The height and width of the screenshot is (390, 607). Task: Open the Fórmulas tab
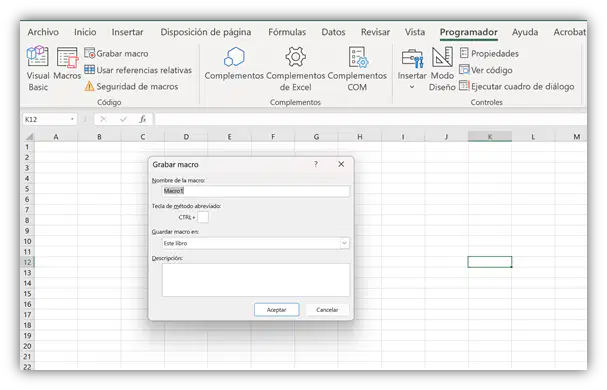click(287, 32)
